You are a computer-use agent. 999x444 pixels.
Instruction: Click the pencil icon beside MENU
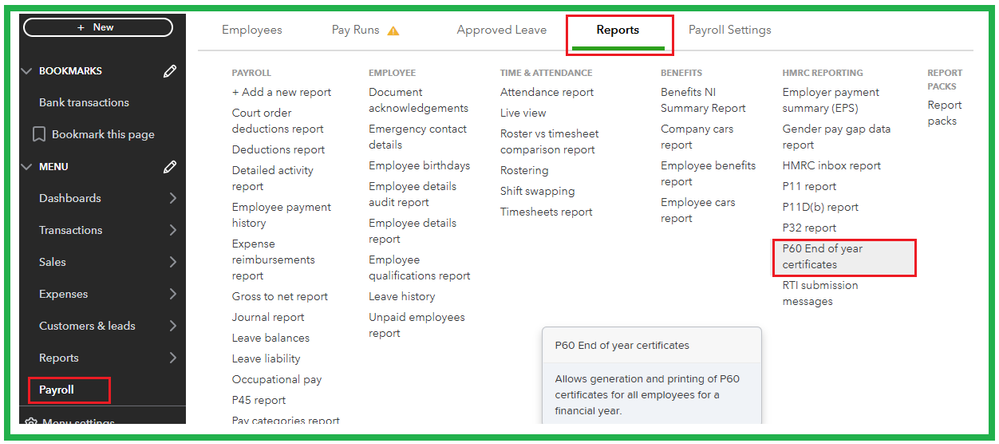point(169,167)
